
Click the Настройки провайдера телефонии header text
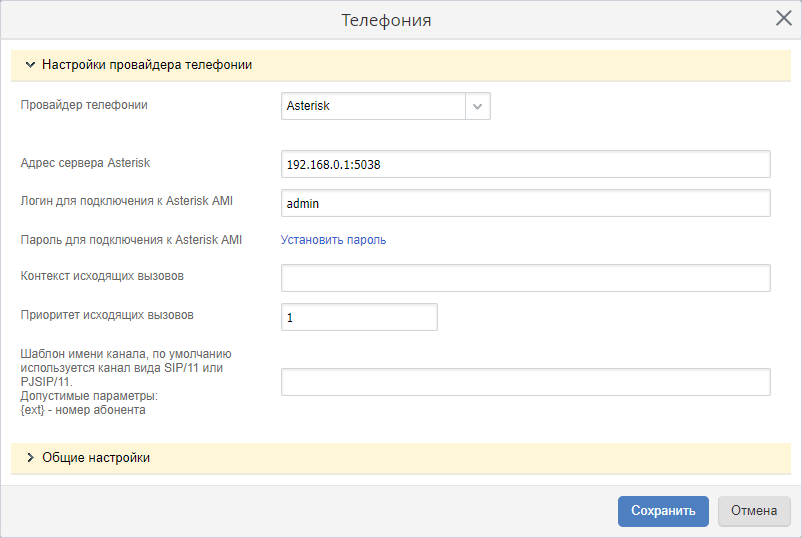coord(146,65)
